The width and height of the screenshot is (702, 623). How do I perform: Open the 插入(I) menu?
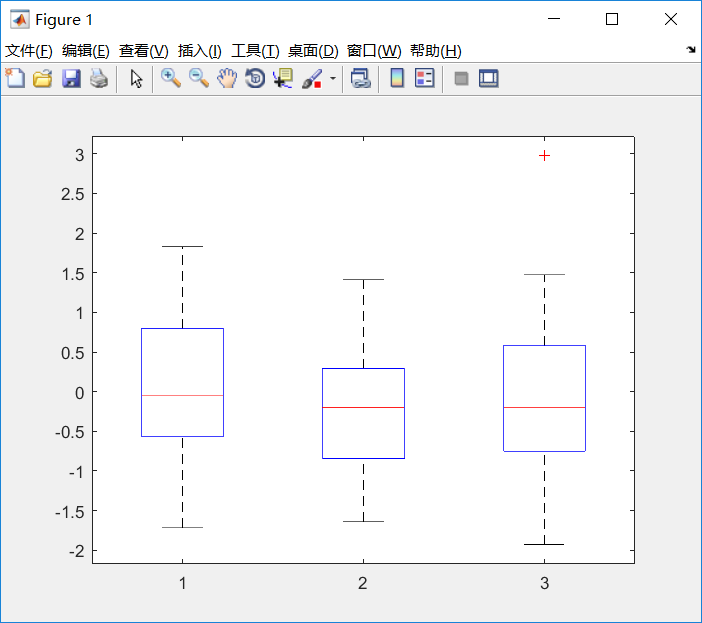click(x=200, y=51)
